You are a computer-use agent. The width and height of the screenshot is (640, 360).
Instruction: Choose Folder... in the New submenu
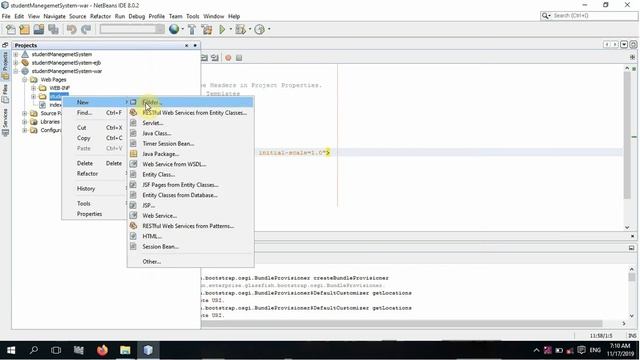[x=190, y=102]
